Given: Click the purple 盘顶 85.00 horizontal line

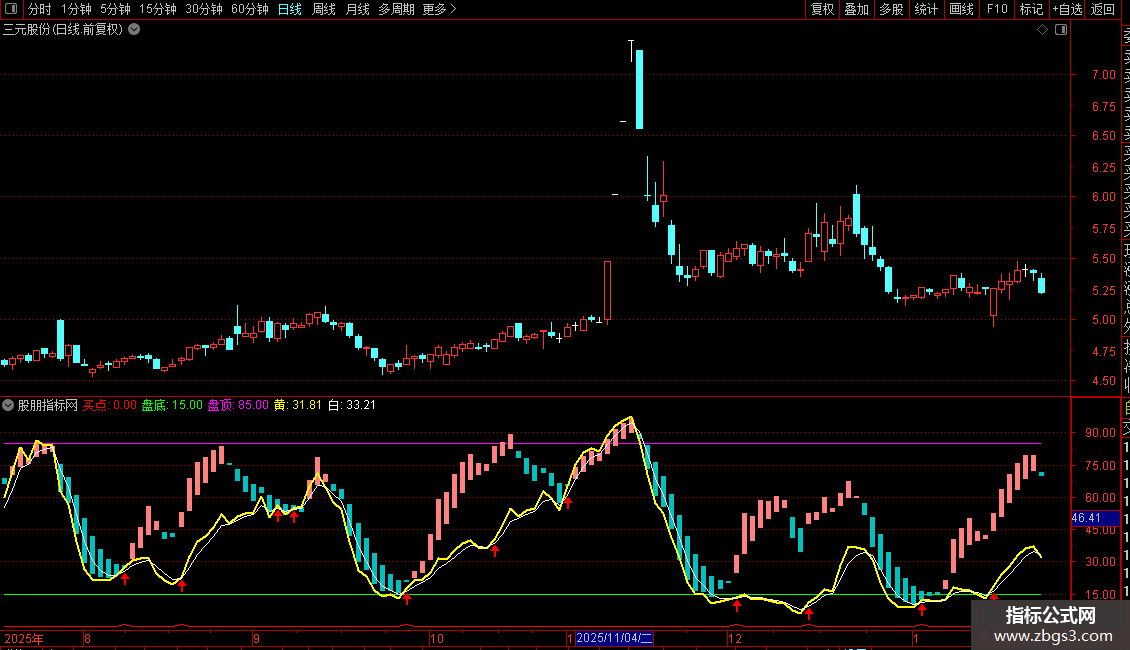Looking at the screenshot, I should click(x=522, y=443).
